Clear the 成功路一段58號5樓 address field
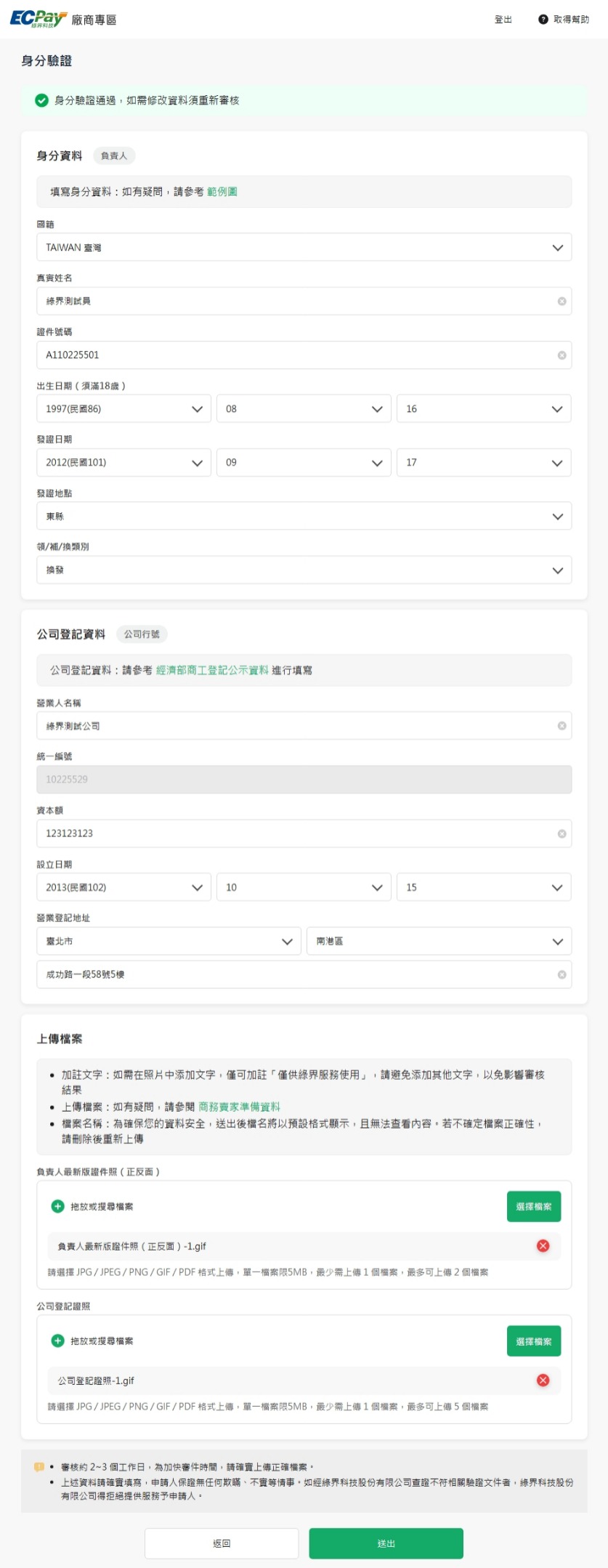 (x=562, y=975)
